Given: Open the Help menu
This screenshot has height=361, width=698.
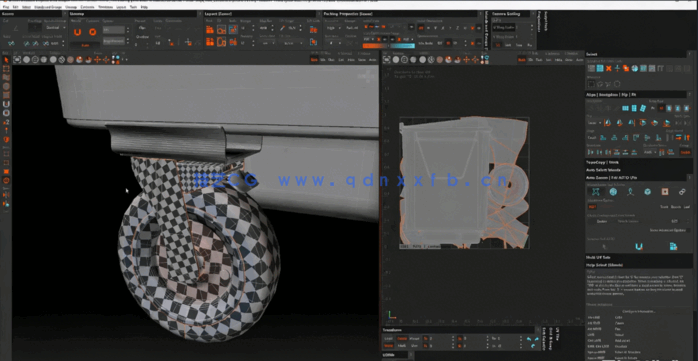Looking at the screenshot, I should click(x=144, y=8).
